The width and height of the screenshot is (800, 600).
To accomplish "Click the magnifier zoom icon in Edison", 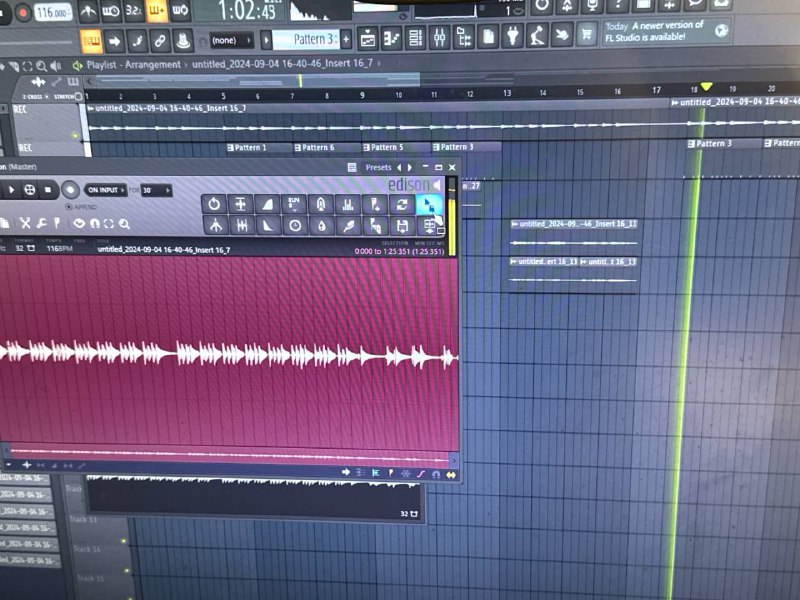I will (124, 223).
